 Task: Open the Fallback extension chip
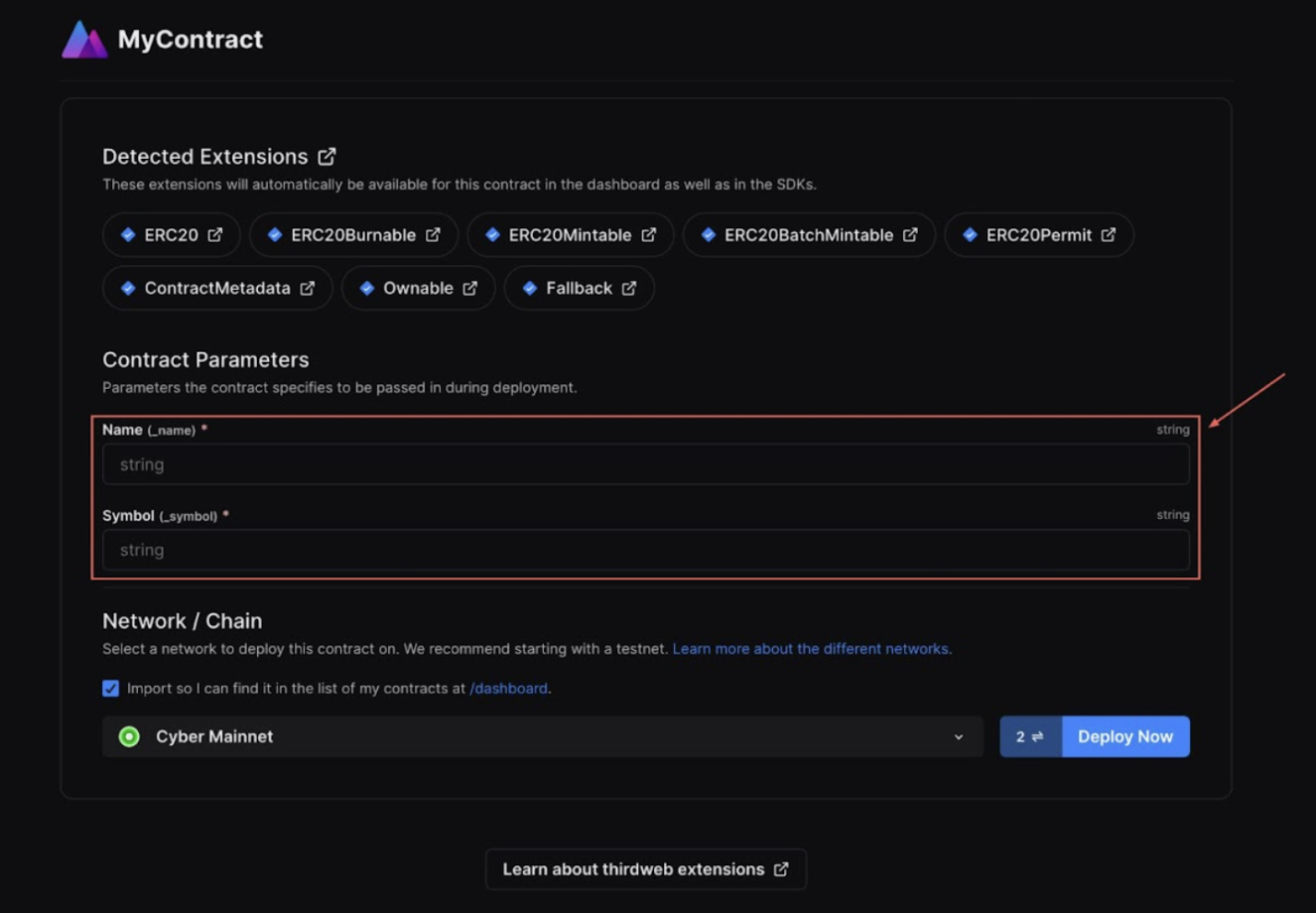click(580, 288)
